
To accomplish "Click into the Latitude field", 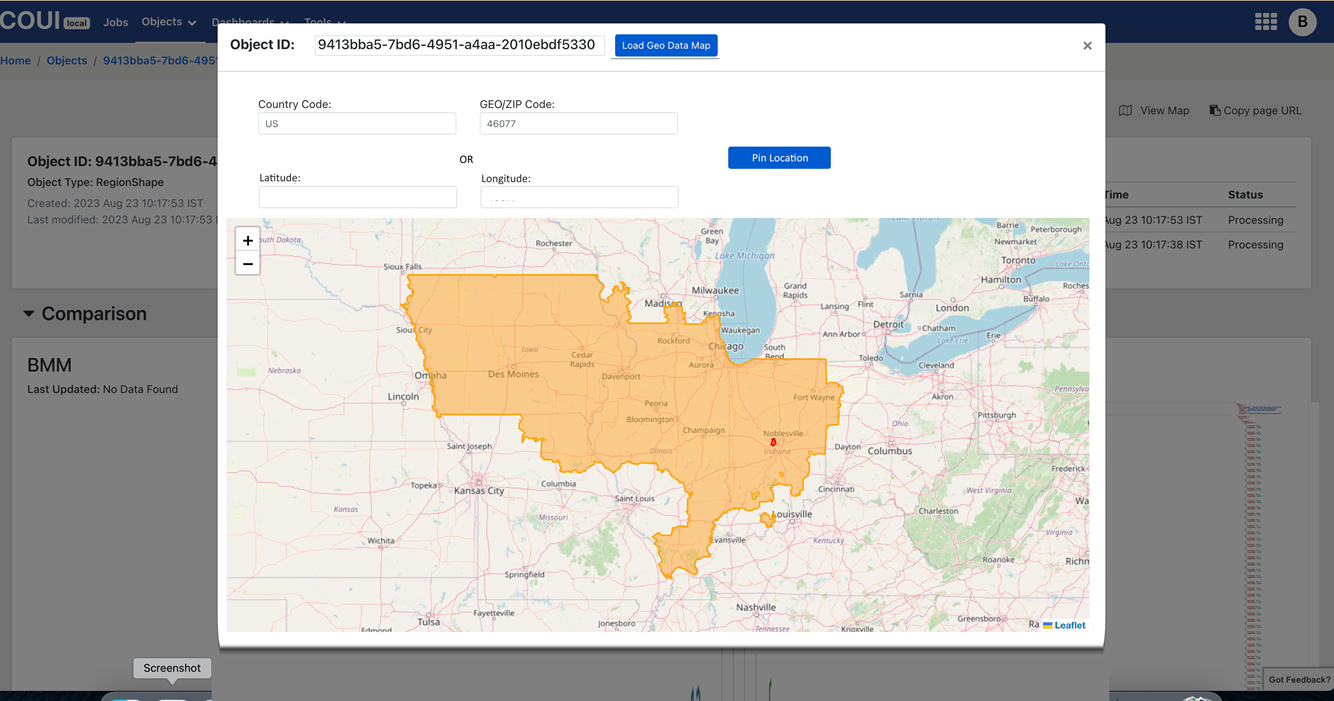I will click(358, 197).
